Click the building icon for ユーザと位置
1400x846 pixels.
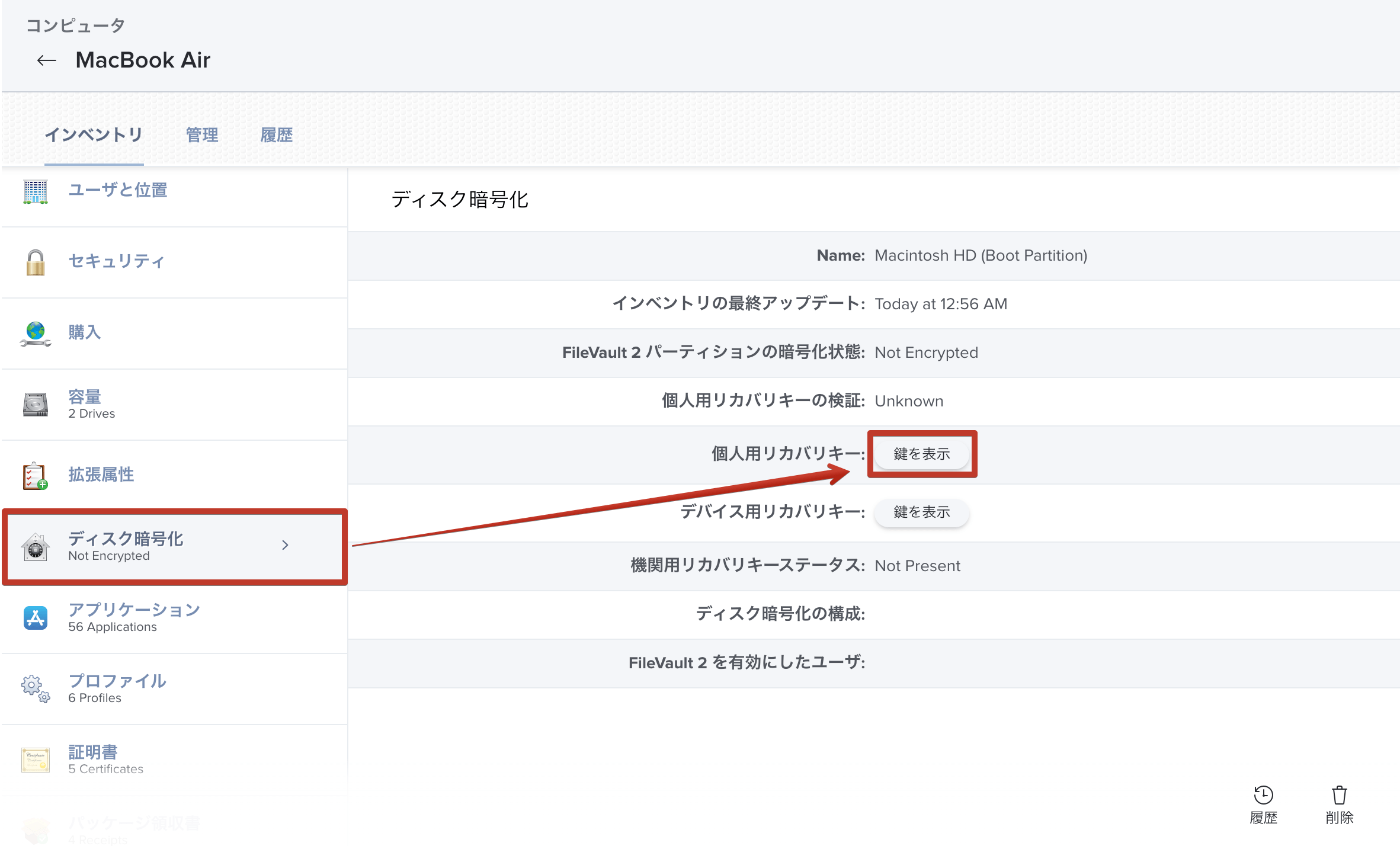tap(36, 191)
